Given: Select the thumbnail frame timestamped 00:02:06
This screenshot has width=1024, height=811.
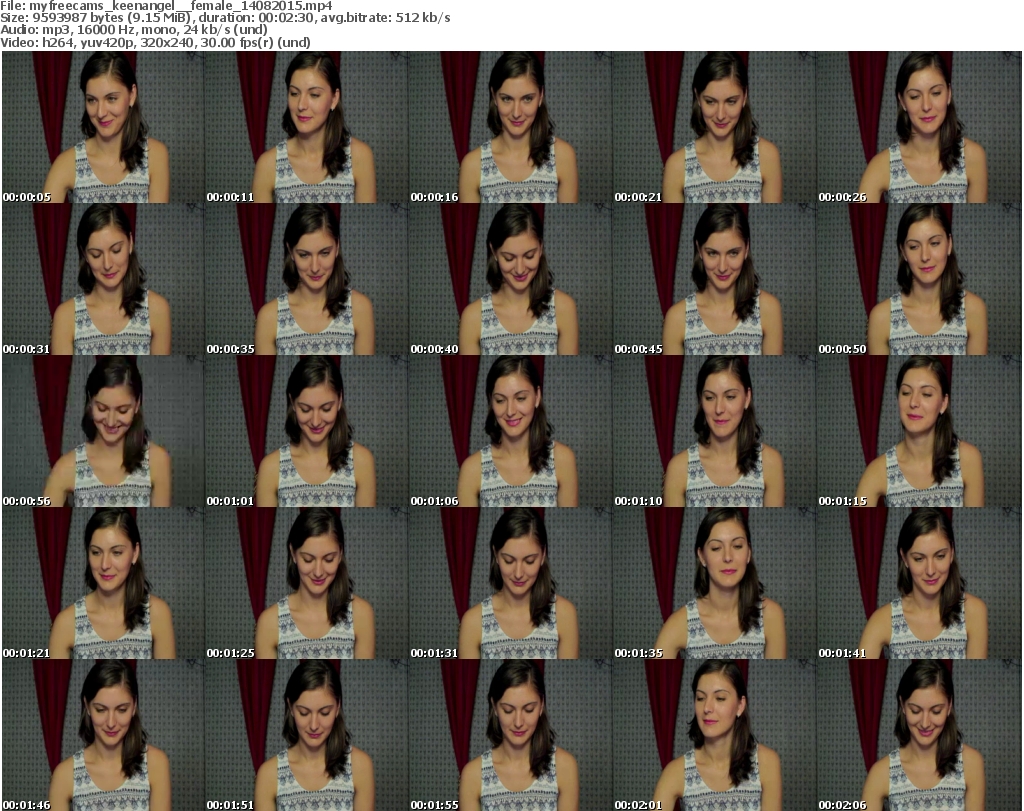Looking at the screenshot, I should (919, 735).
